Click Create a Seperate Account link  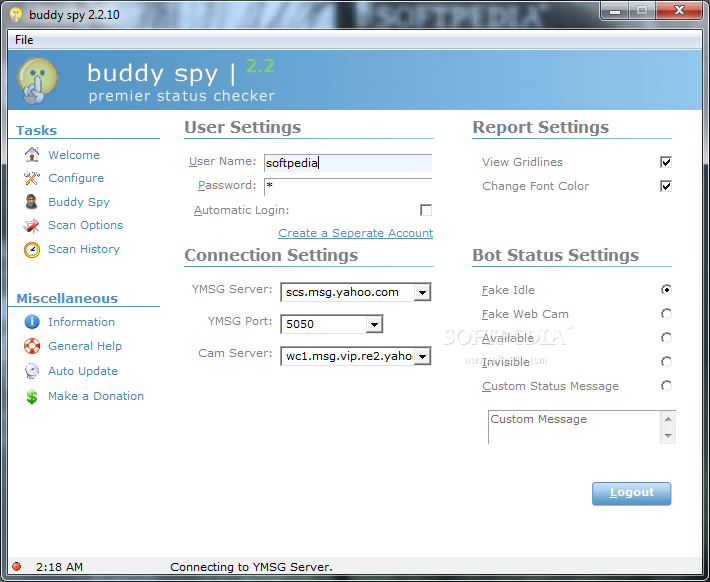point(355,233)
